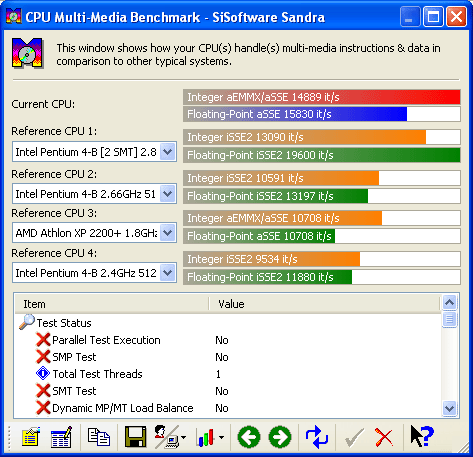Click the context help cursor icon
Screen dimensions: 473x457
tap(422, 436)
